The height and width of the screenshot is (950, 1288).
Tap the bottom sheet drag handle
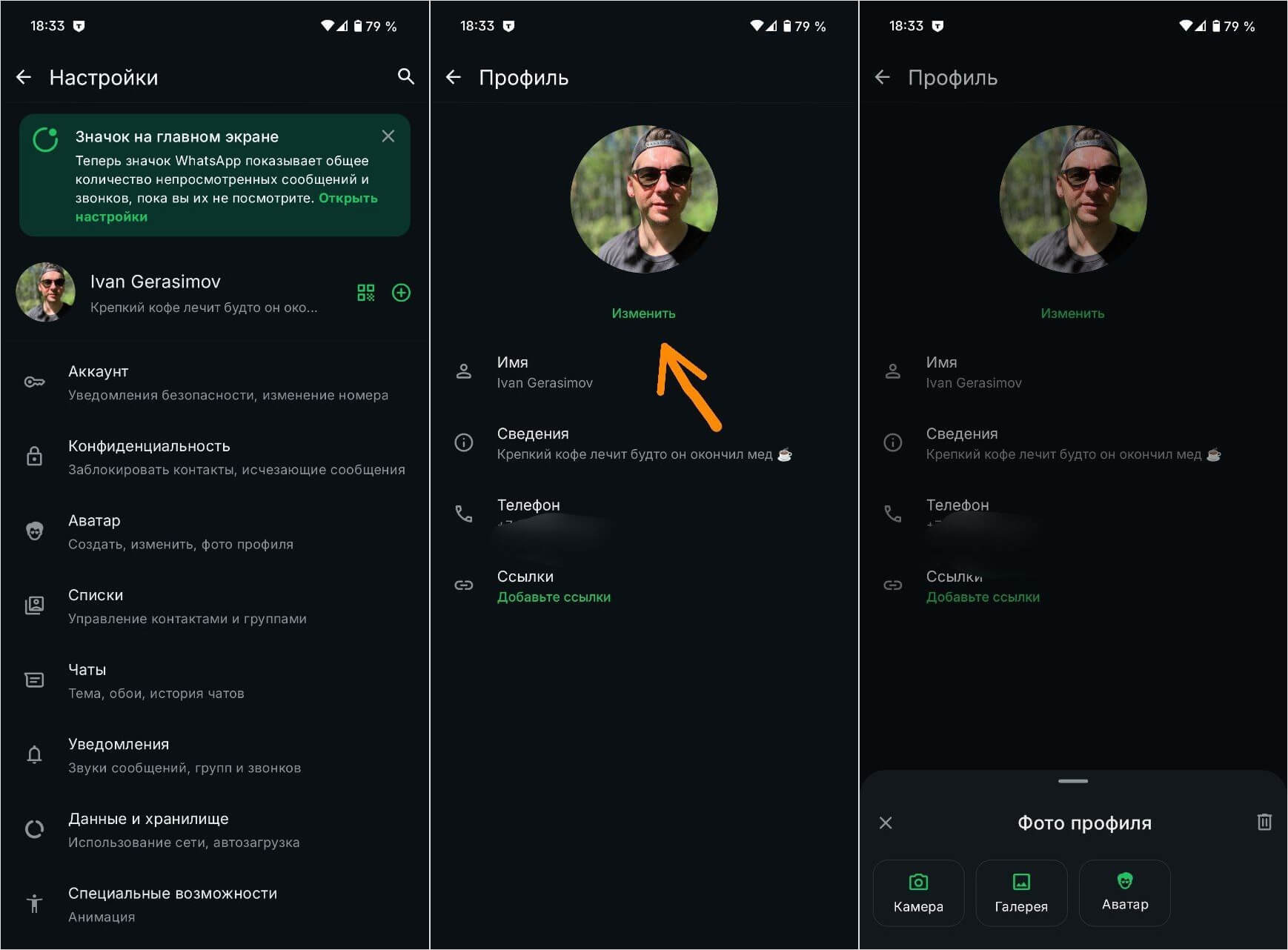tap(1073, 781)
